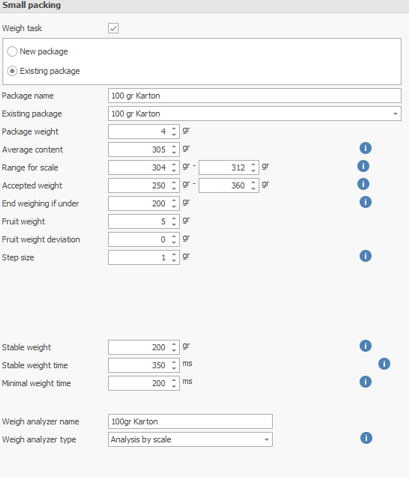Select the Existing package radio button
This screenshot has height=478, width=409.
click(12, 71)
